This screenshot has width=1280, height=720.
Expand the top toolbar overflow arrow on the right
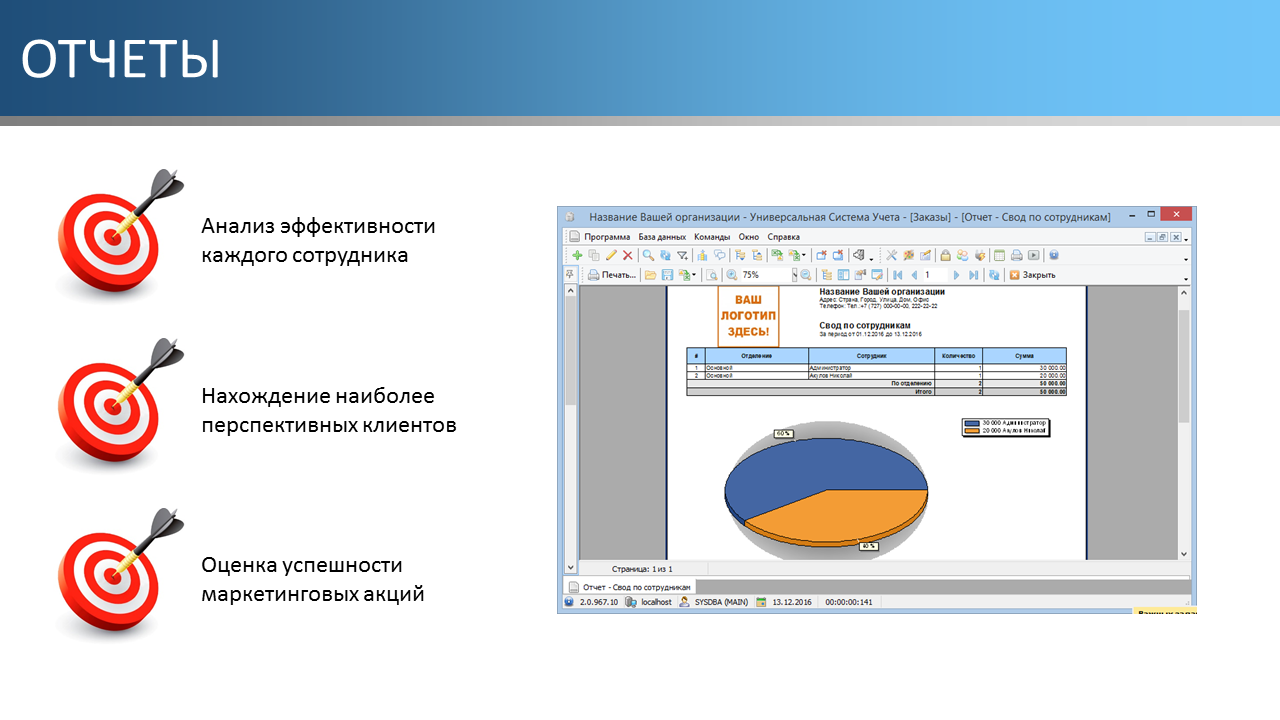[1186, 260]
